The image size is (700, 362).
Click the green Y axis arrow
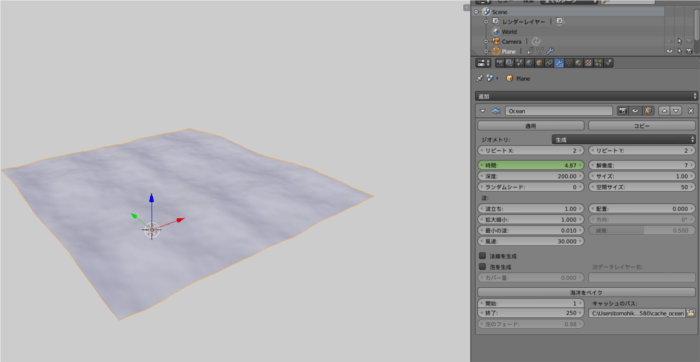point(134,216)
